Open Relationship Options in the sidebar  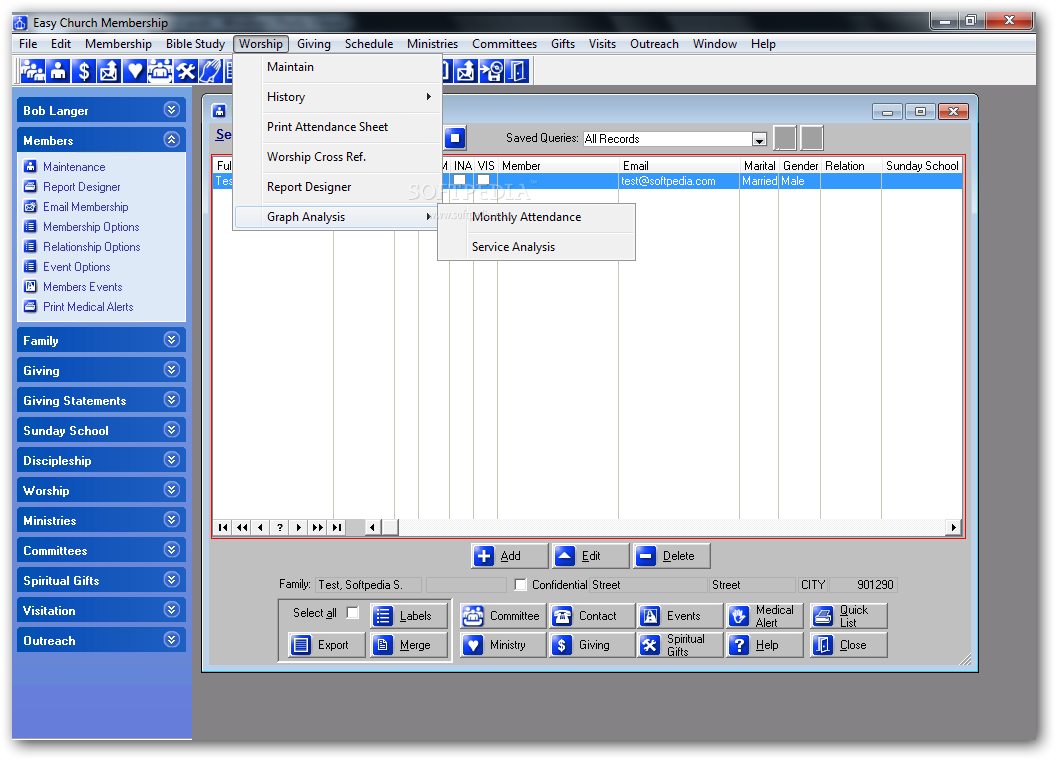[x=92, y=247]
